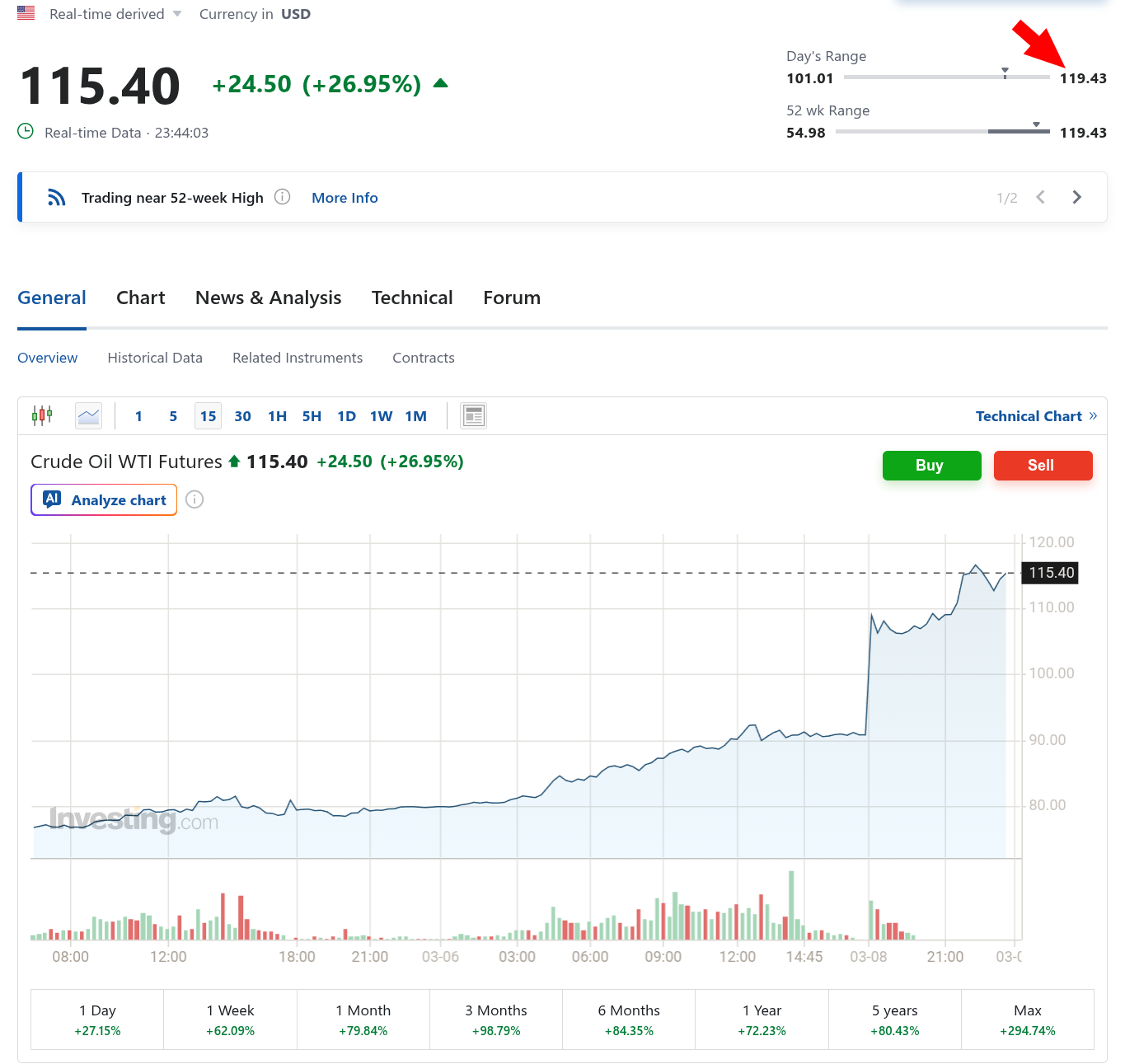Open Related Instruments sub-tab
This screenshot has width=1125, height=1064.
click(298, 358)
